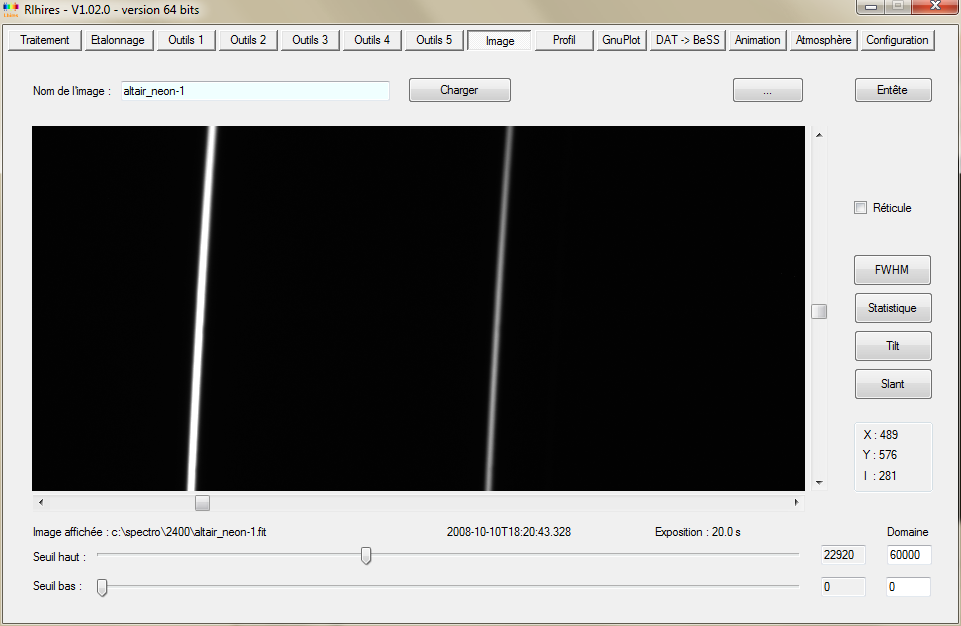Click the 'I : 281' intensity readout
Image resolution: width=961 pixels, height=626 pixels.
click(x=880, y=476)
